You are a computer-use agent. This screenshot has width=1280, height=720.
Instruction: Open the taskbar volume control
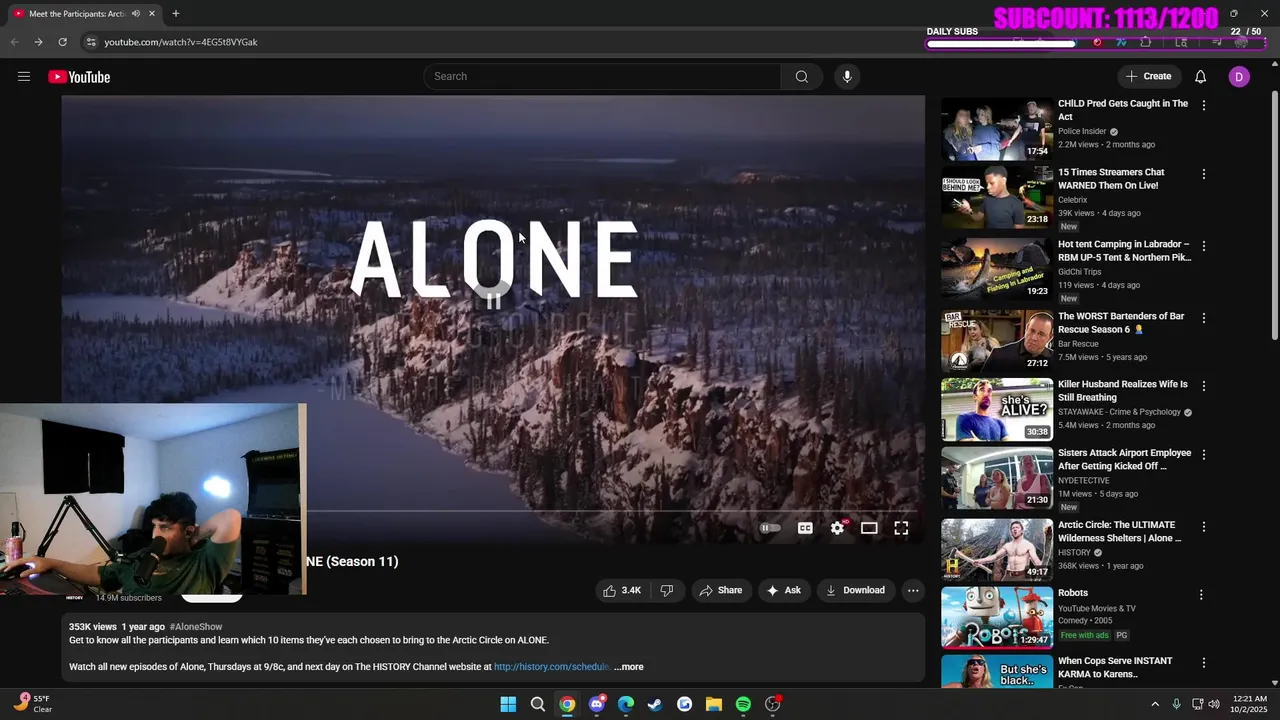tap(1214, 705)
